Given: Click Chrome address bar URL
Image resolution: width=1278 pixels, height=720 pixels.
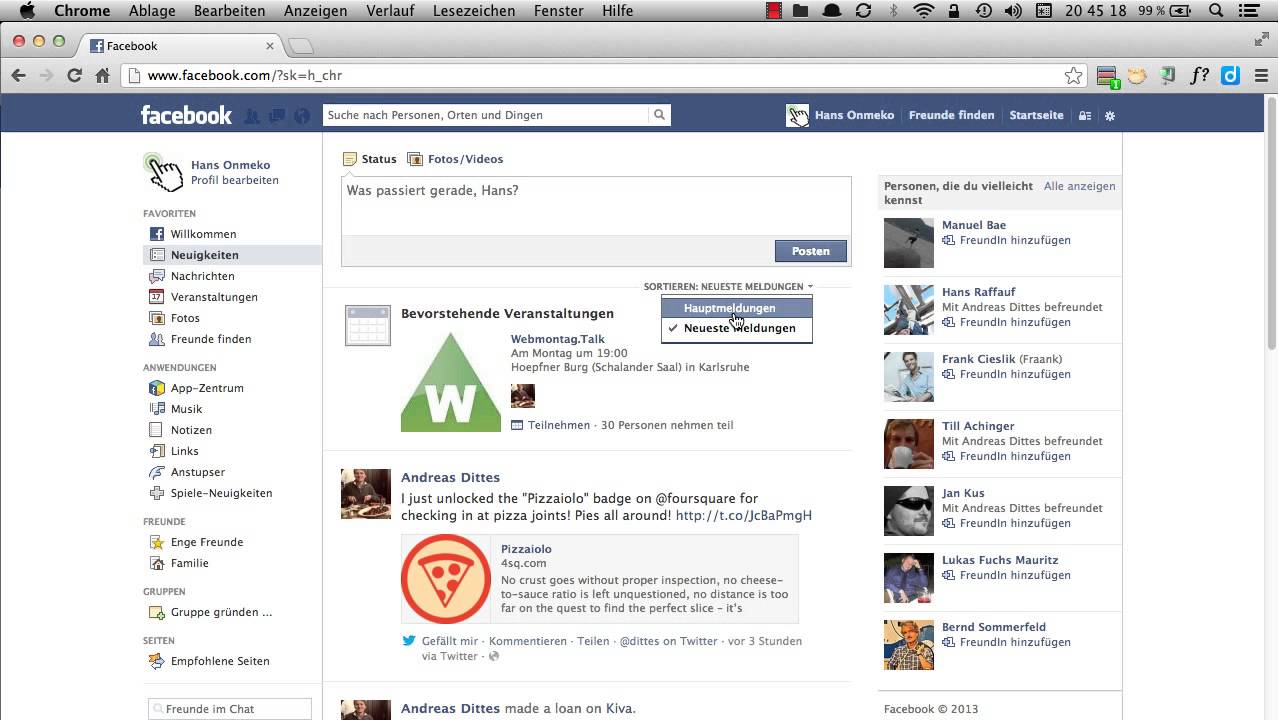Looking at the screenshot, I should tap(245, 75).
